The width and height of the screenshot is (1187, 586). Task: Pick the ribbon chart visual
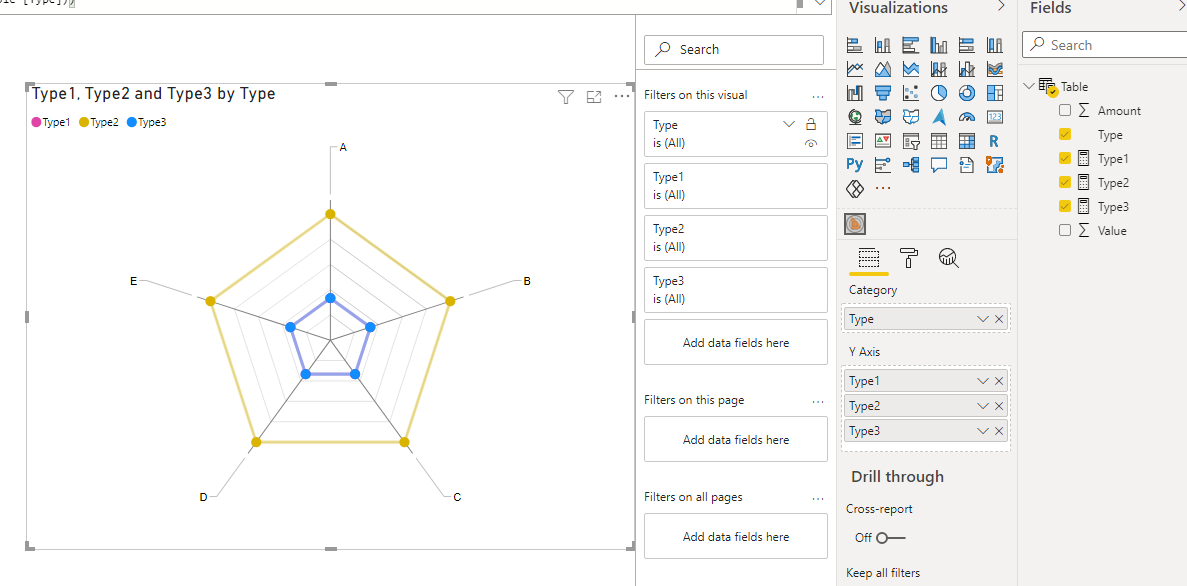pos(995,70)
